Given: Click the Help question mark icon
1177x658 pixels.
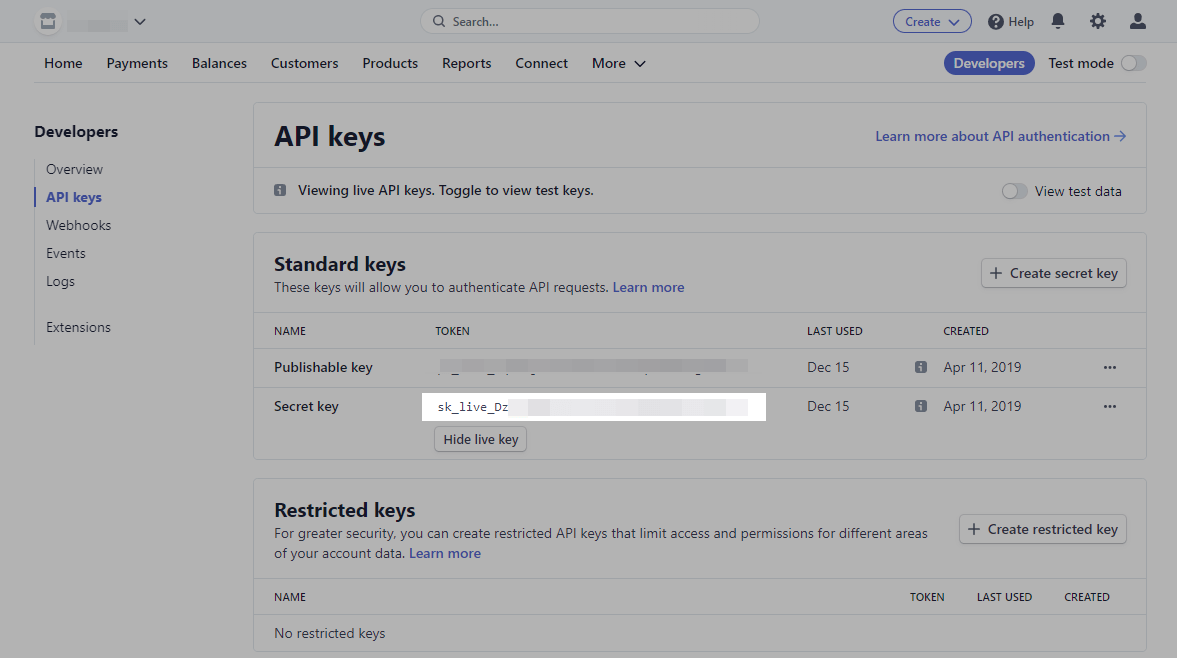Looking at the screenshot, I should pyautogui.click(x=995, y=21).
